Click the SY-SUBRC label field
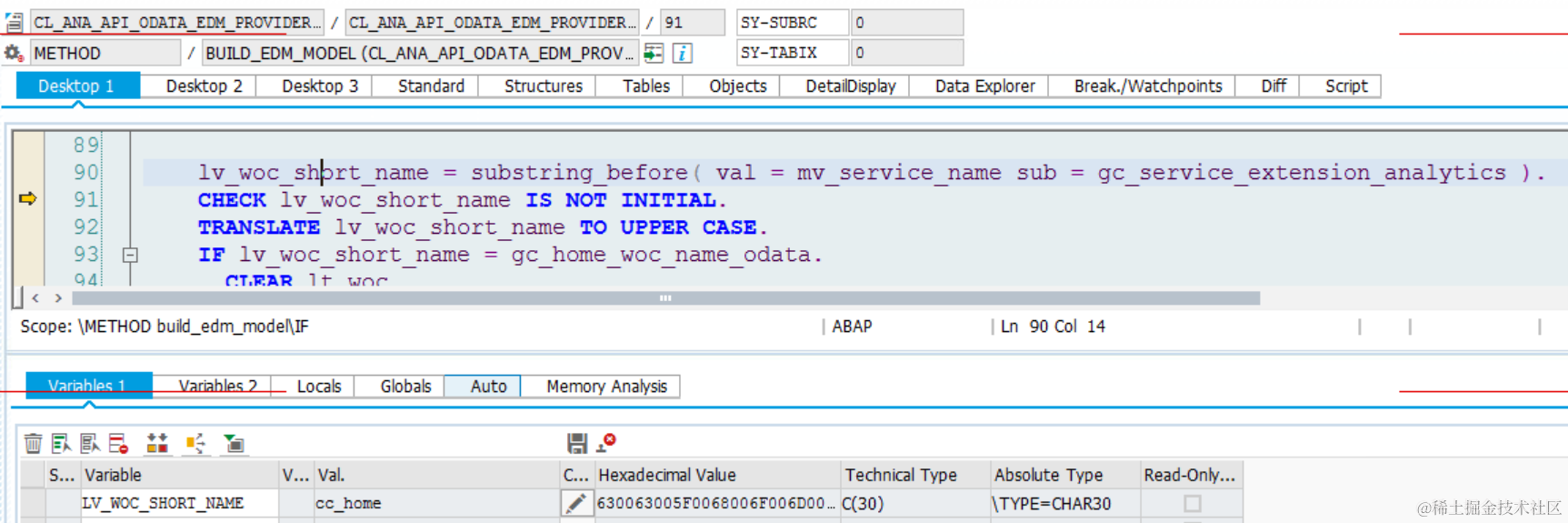This screenshot has height=523, width=1568. tap(792, 22)
